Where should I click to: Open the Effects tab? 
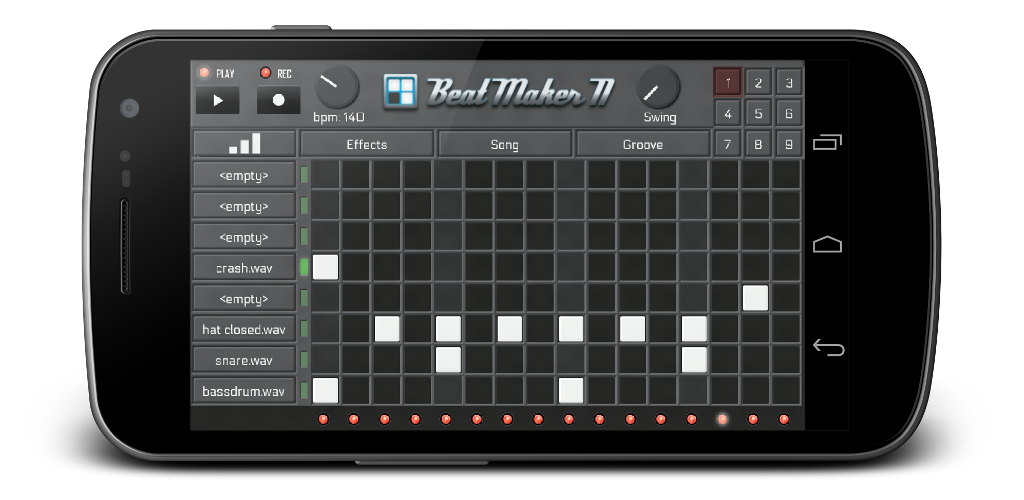point(367,144)
